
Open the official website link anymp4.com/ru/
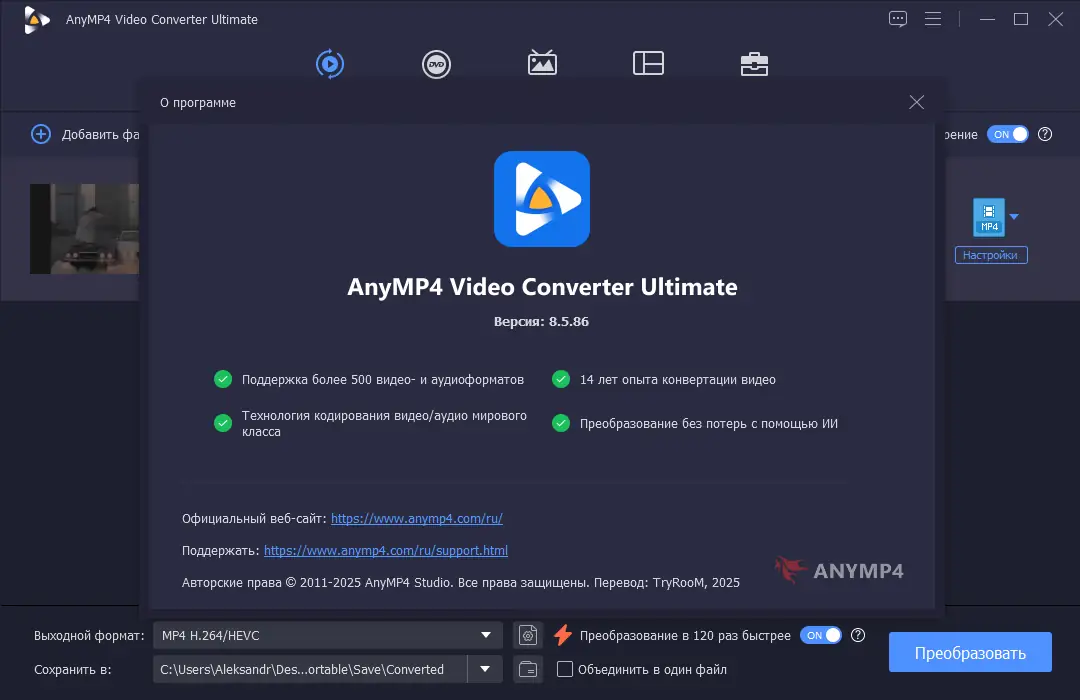tap(417, 518)
